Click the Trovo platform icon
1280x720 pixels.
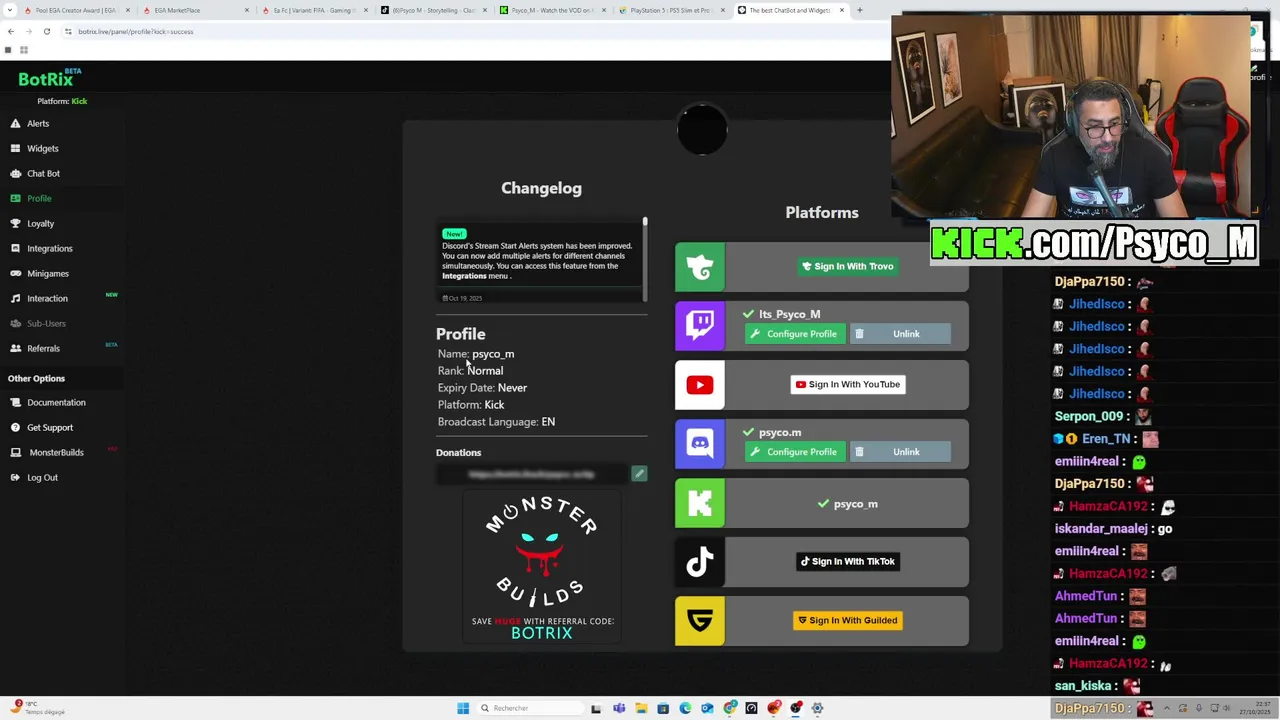(x=700, y=267)
